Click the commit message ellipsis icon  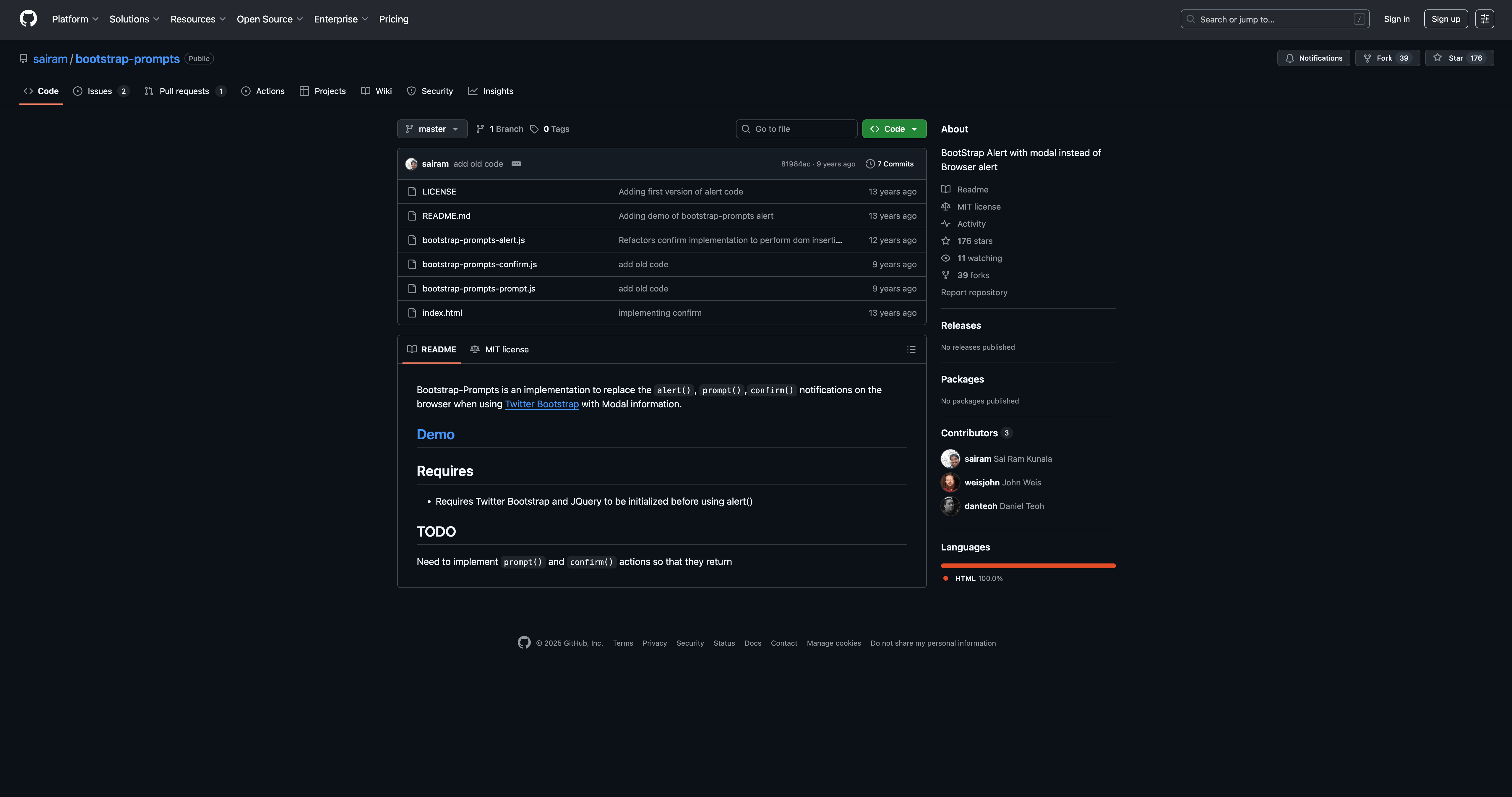(516, 164)
